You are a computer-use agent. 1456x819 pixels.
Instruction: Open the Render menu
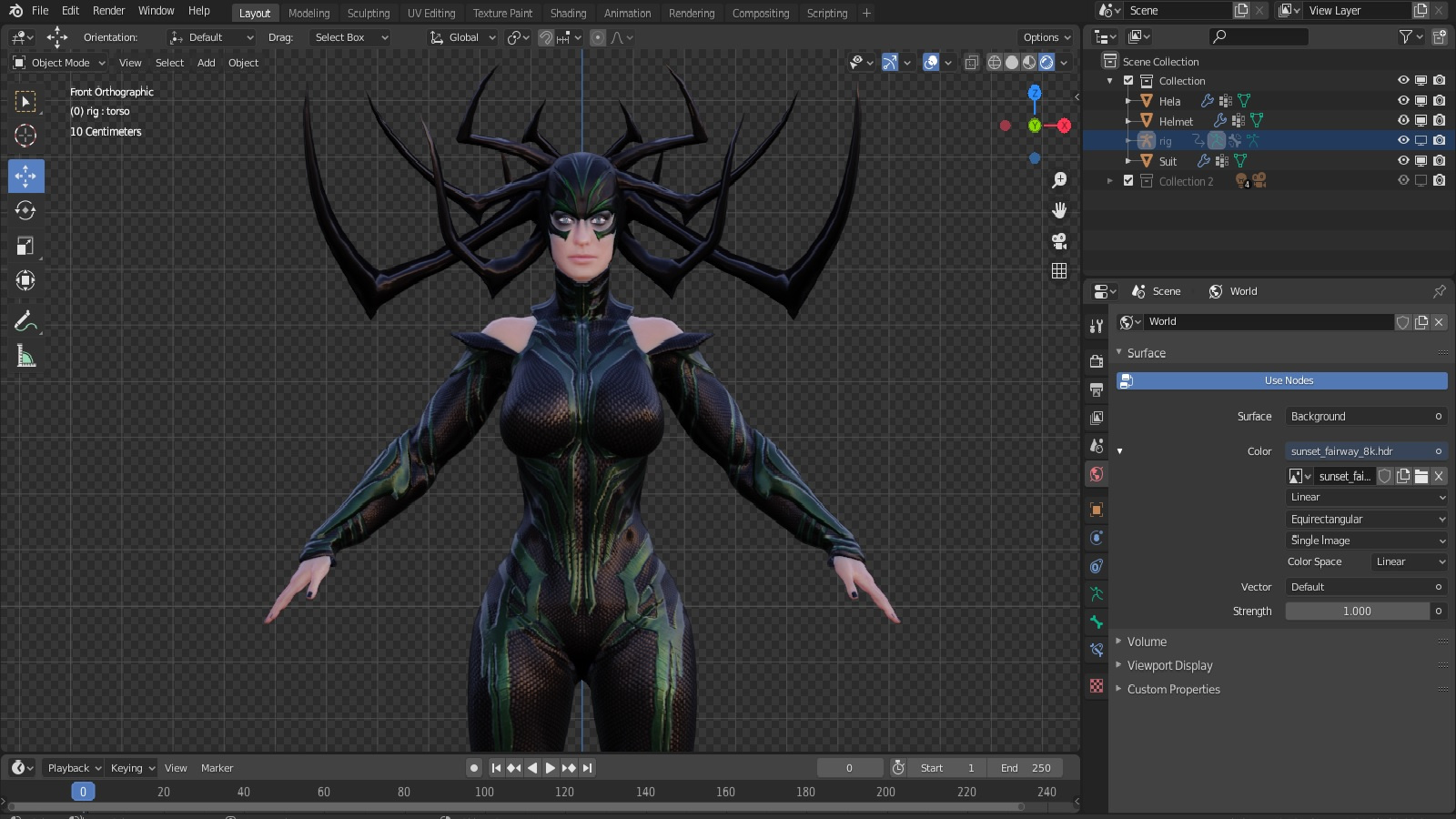click(108, 11)
